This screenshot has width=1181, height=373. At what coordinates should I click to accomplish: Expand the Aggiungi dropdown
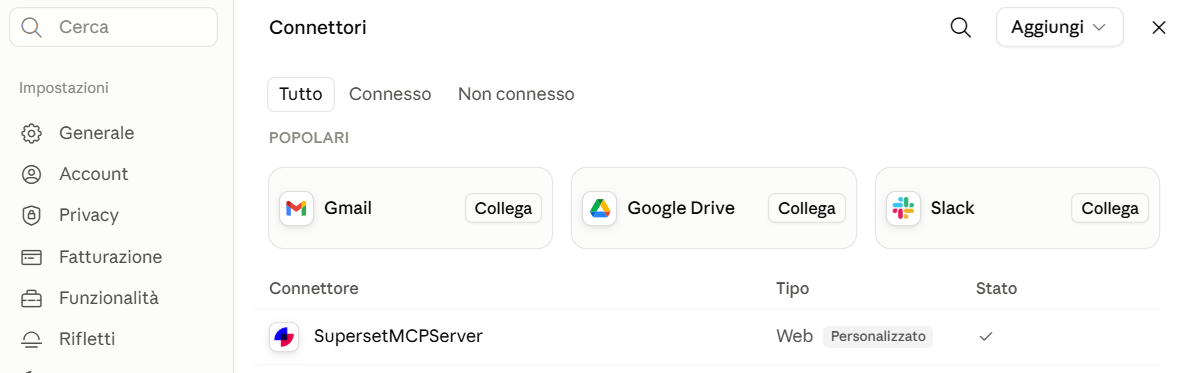[1060, 28]
